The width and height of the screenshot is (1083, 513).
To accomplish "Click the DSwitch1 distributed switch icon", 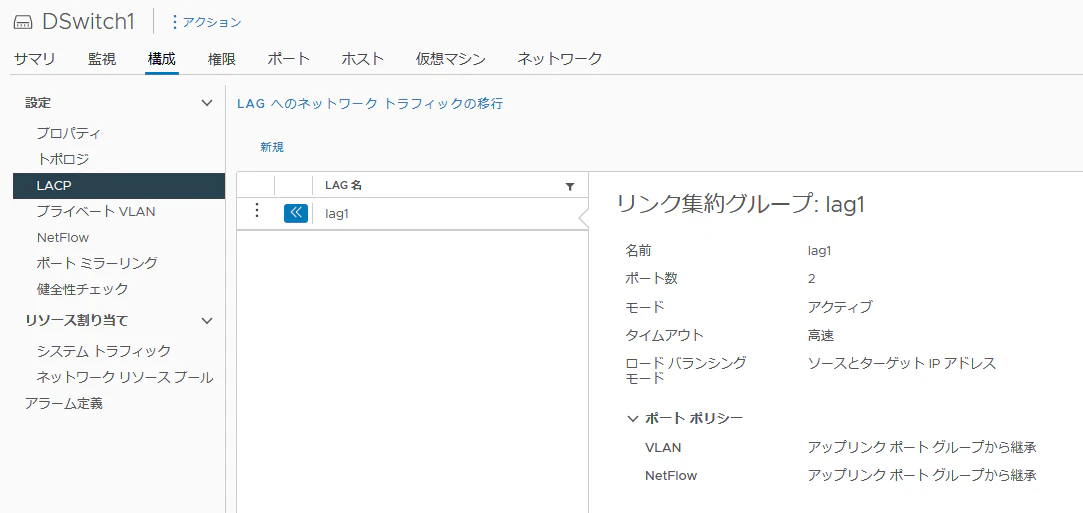I will pyautogui.click(x=23, y=23).
